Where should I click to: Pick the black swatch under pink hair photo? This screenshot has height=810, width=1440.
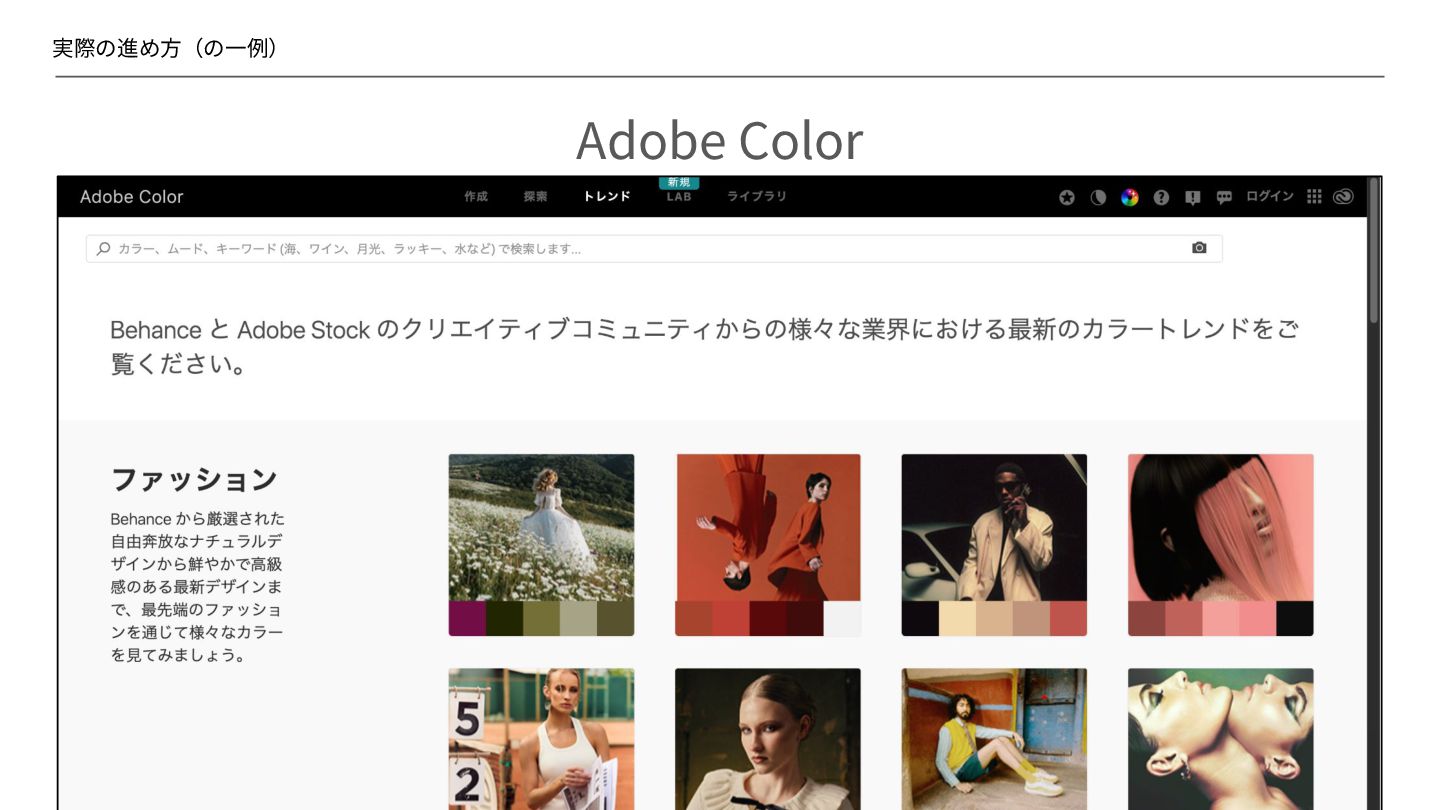1295,619
